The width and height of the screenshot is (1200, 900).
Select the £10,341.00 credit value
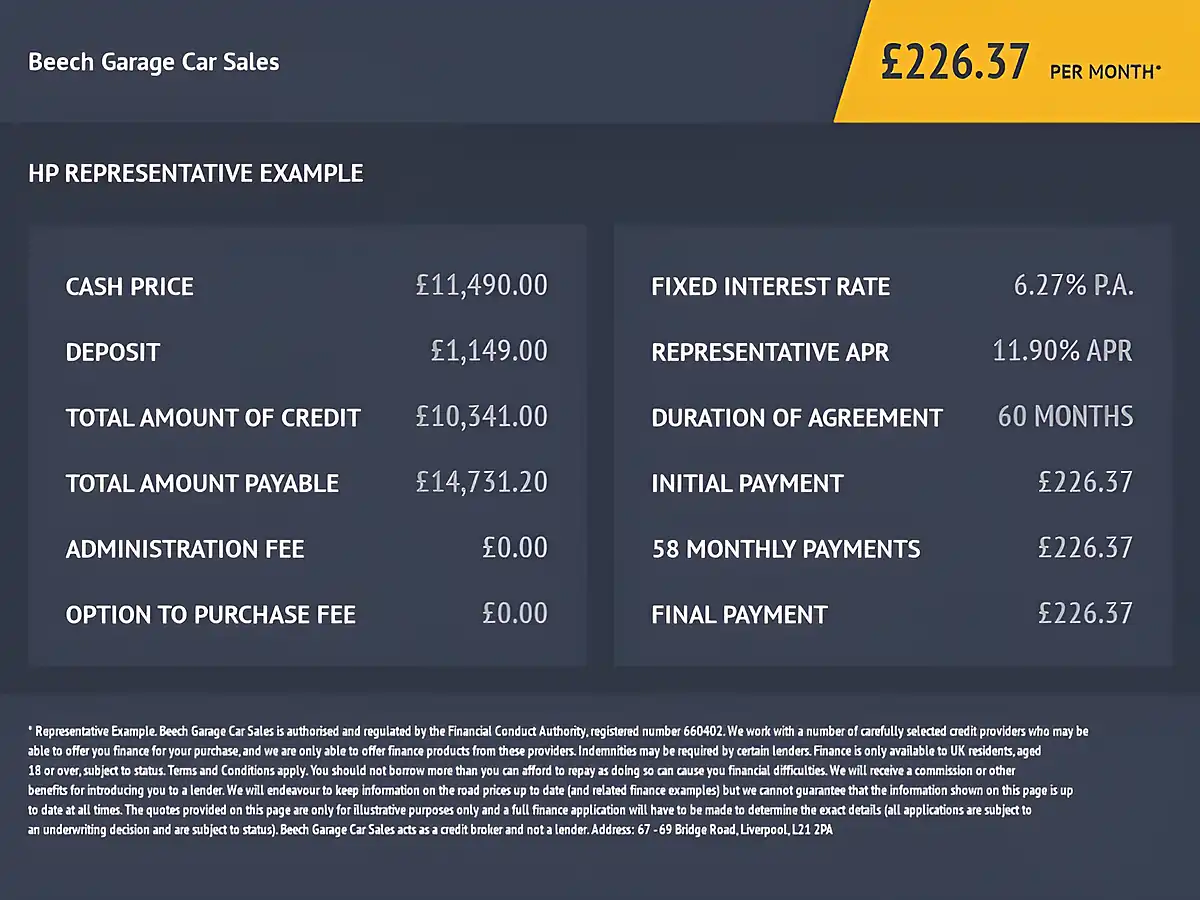[x=482, y=417]
